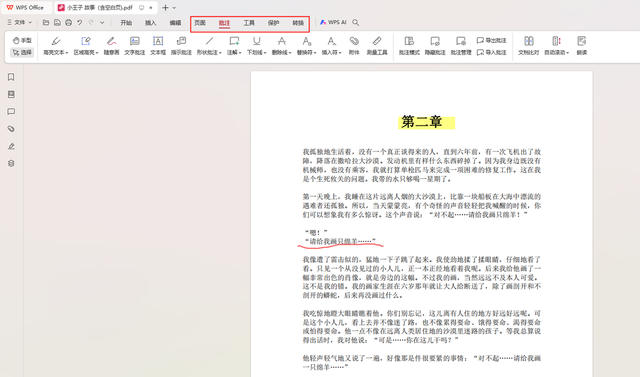Click the Save icon in quick toolbar
Screen dimensions: 640x377
[57, 22]
